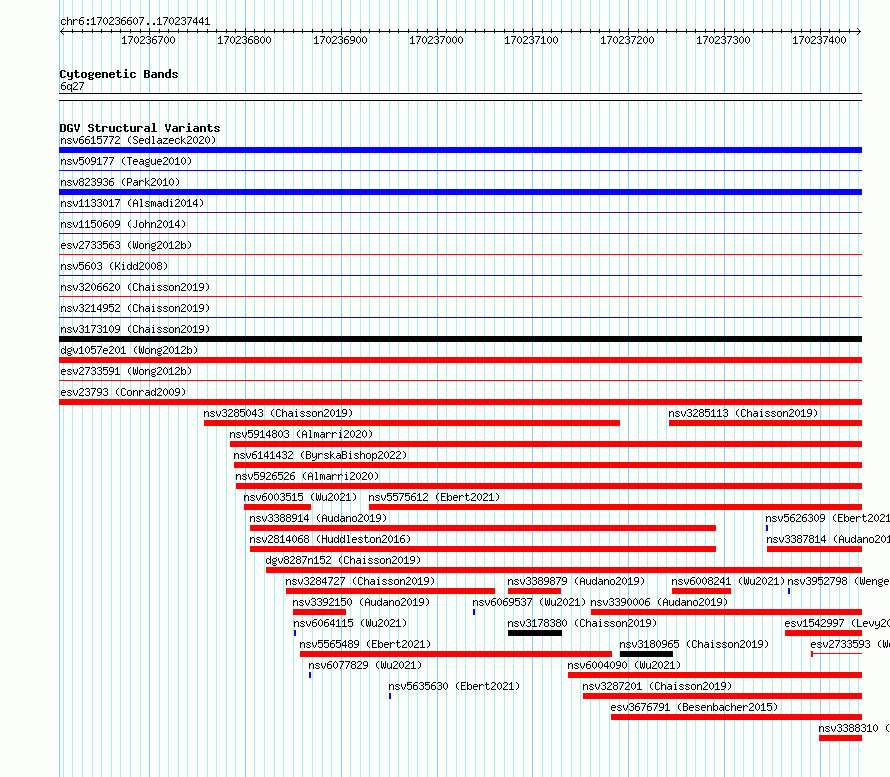This screenshot has width=890, height=777.
Task: Click ruler position 170237400
Action: coord(819,40)
